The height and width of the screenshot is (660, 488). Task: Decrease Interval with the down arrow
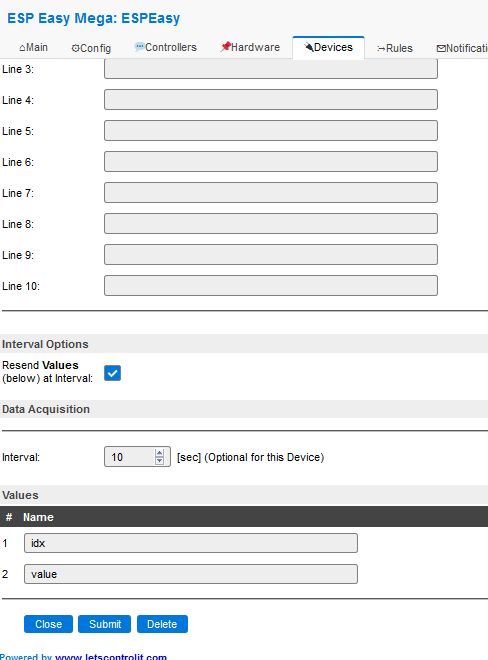click(x=159, y=460)
